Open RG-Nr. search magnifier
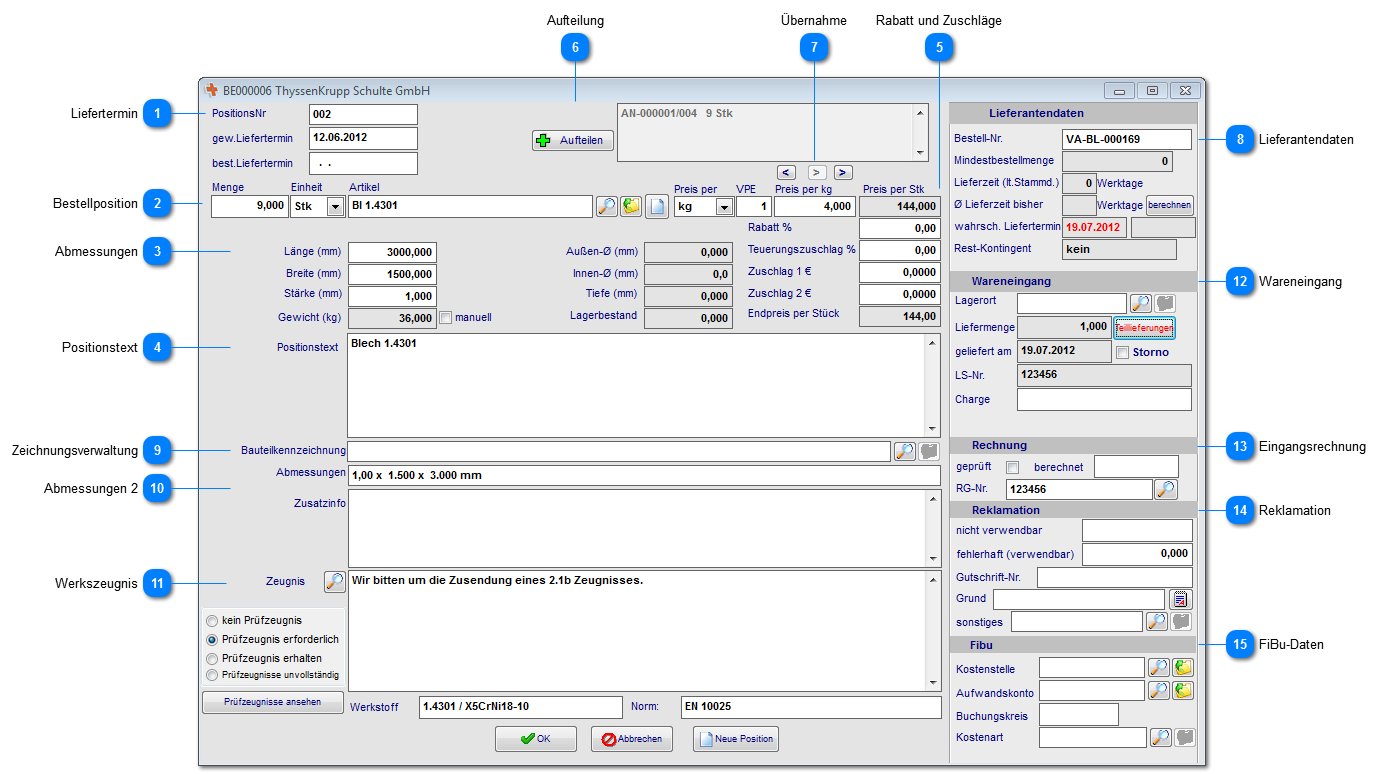 [1165, 489]
